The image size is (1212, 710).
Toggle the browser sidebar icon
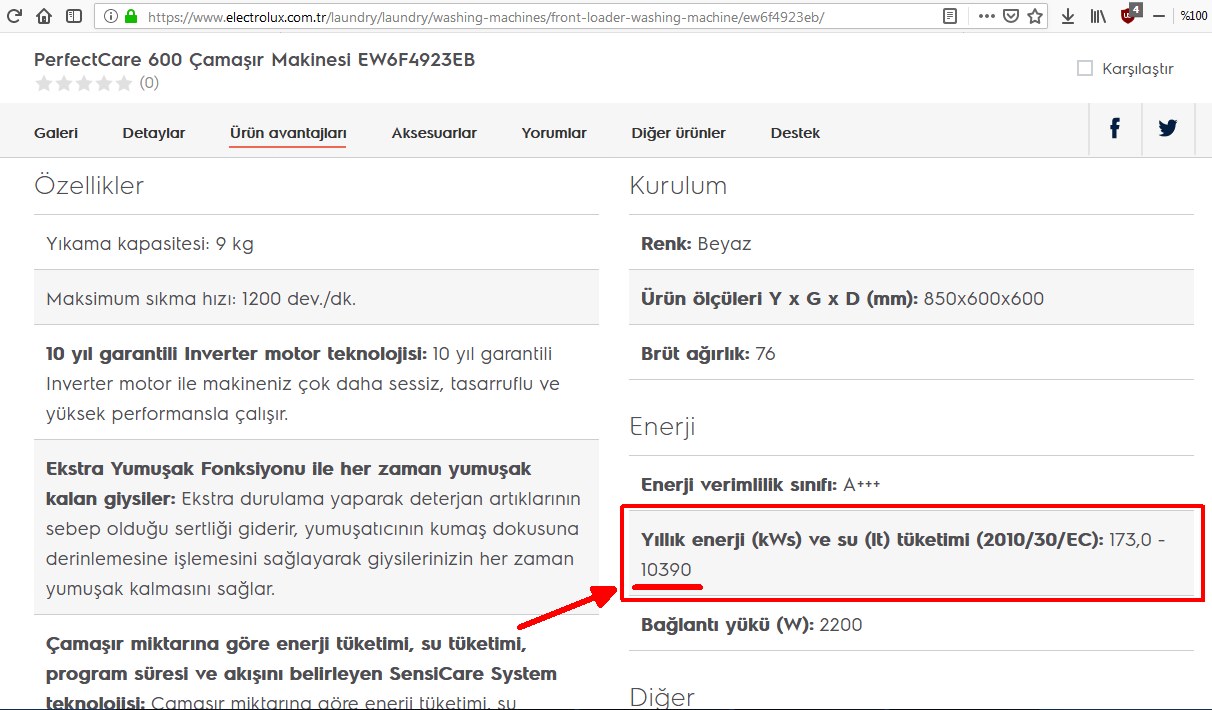point(74,16)
